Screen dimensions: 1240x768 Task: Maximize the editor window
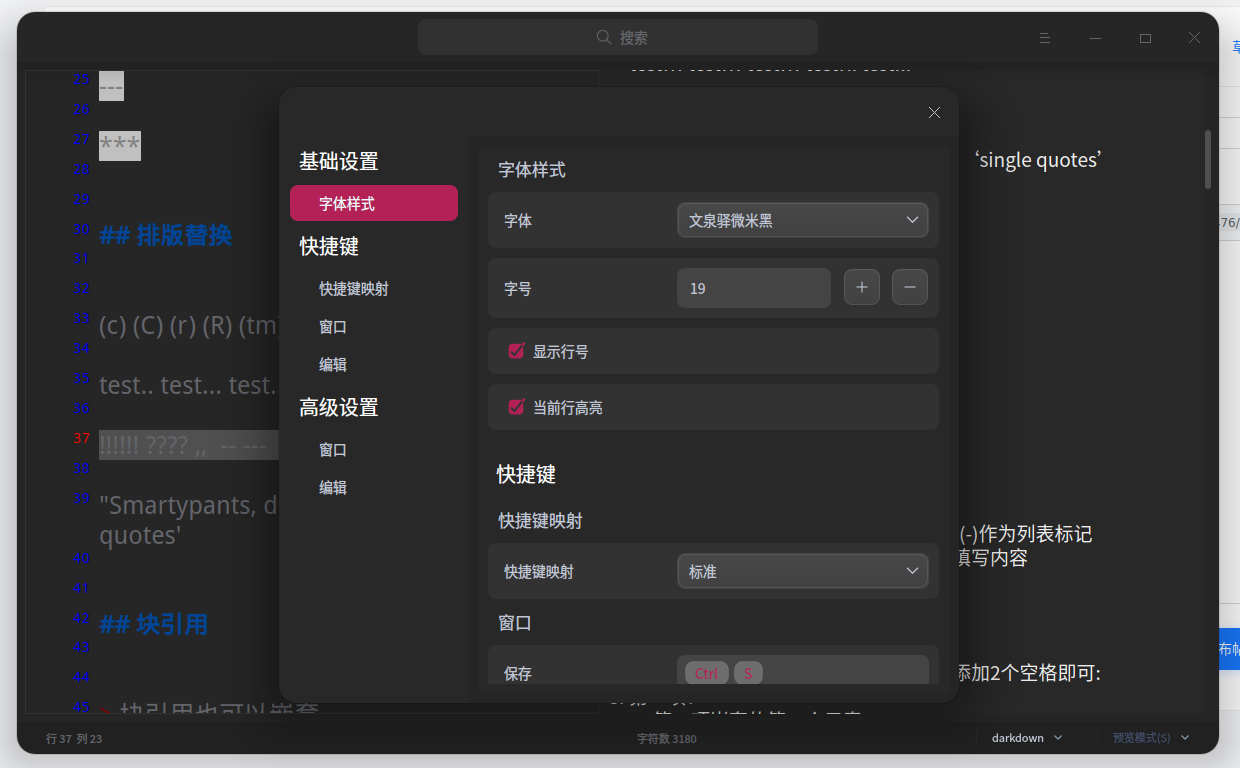coord(1145,38)
